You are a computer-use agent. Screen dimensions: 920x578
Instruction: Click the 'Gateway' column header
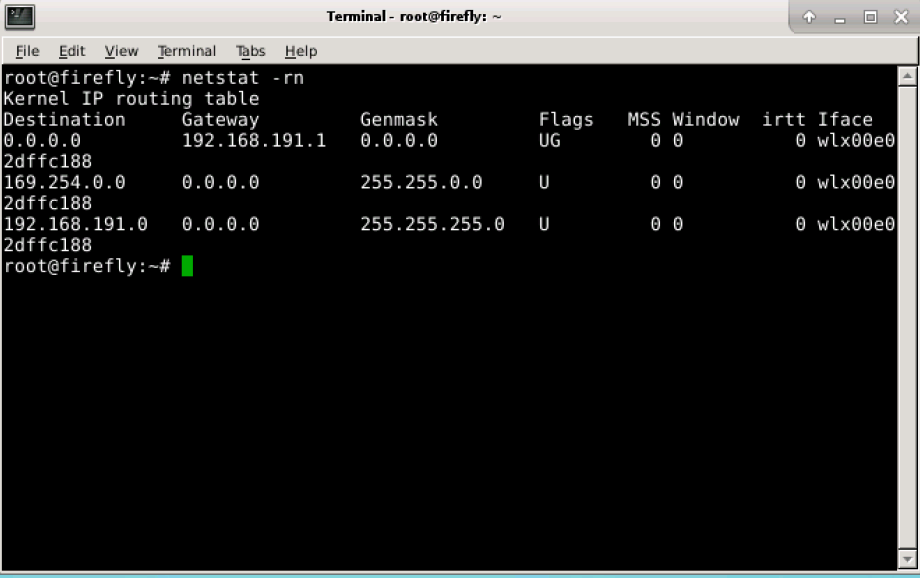tap(220, 120)
